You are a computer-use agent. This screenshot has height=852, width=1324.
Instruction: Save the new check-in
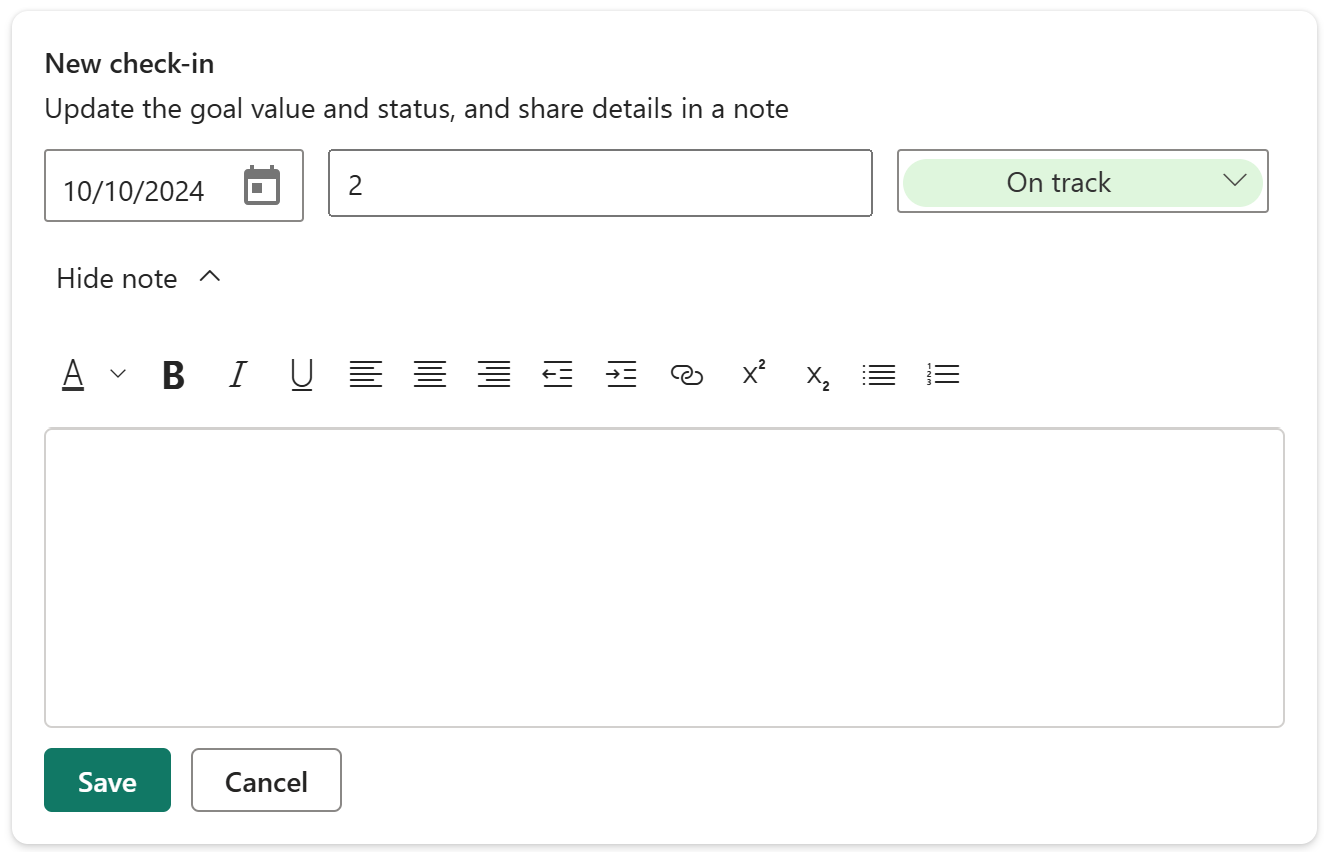point(107,781)
